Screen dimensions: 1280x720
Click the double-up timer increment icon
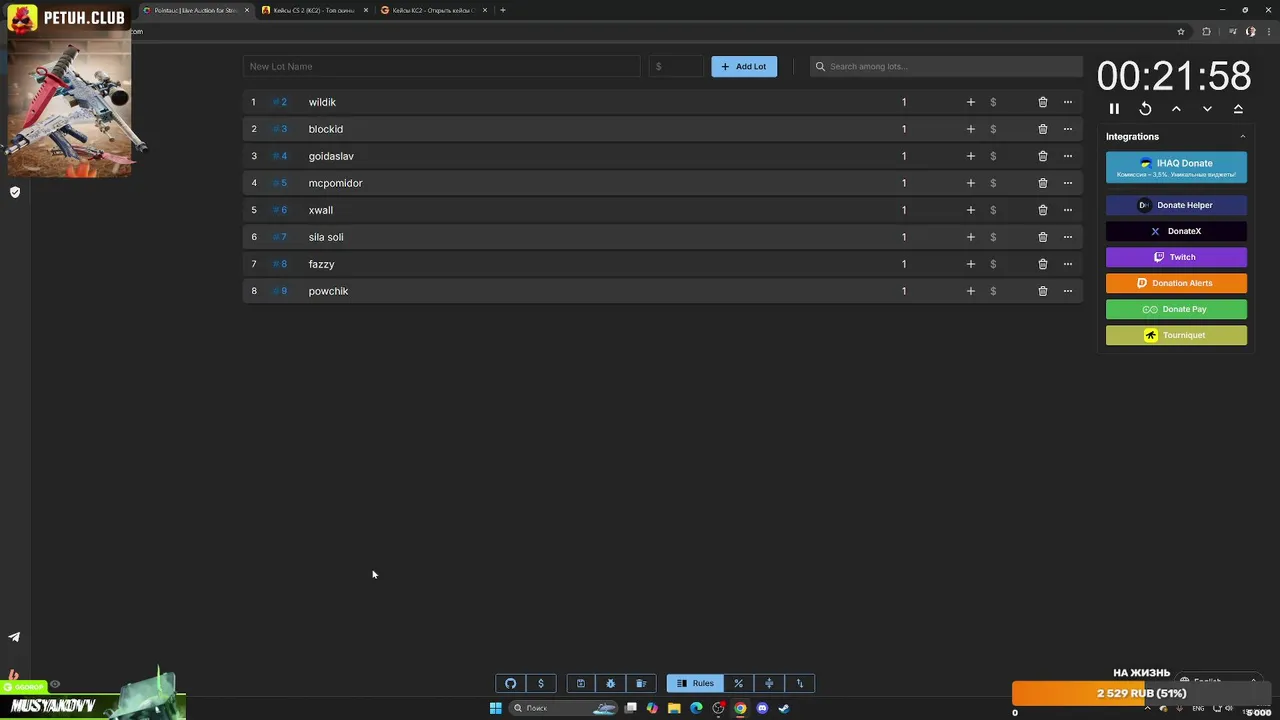1238,109
